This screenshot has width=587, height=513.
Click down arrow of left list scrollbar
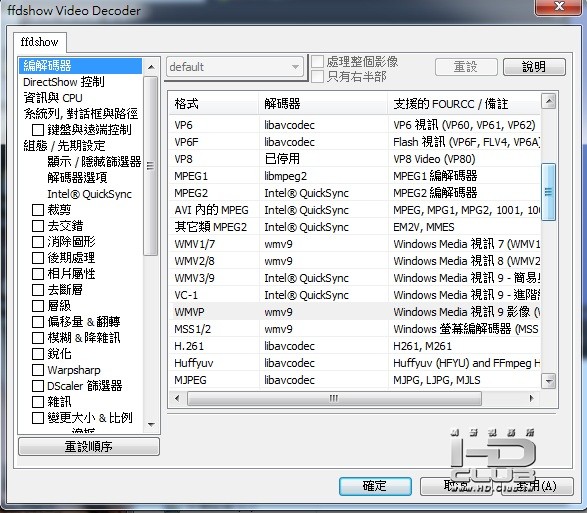[151, 425]
